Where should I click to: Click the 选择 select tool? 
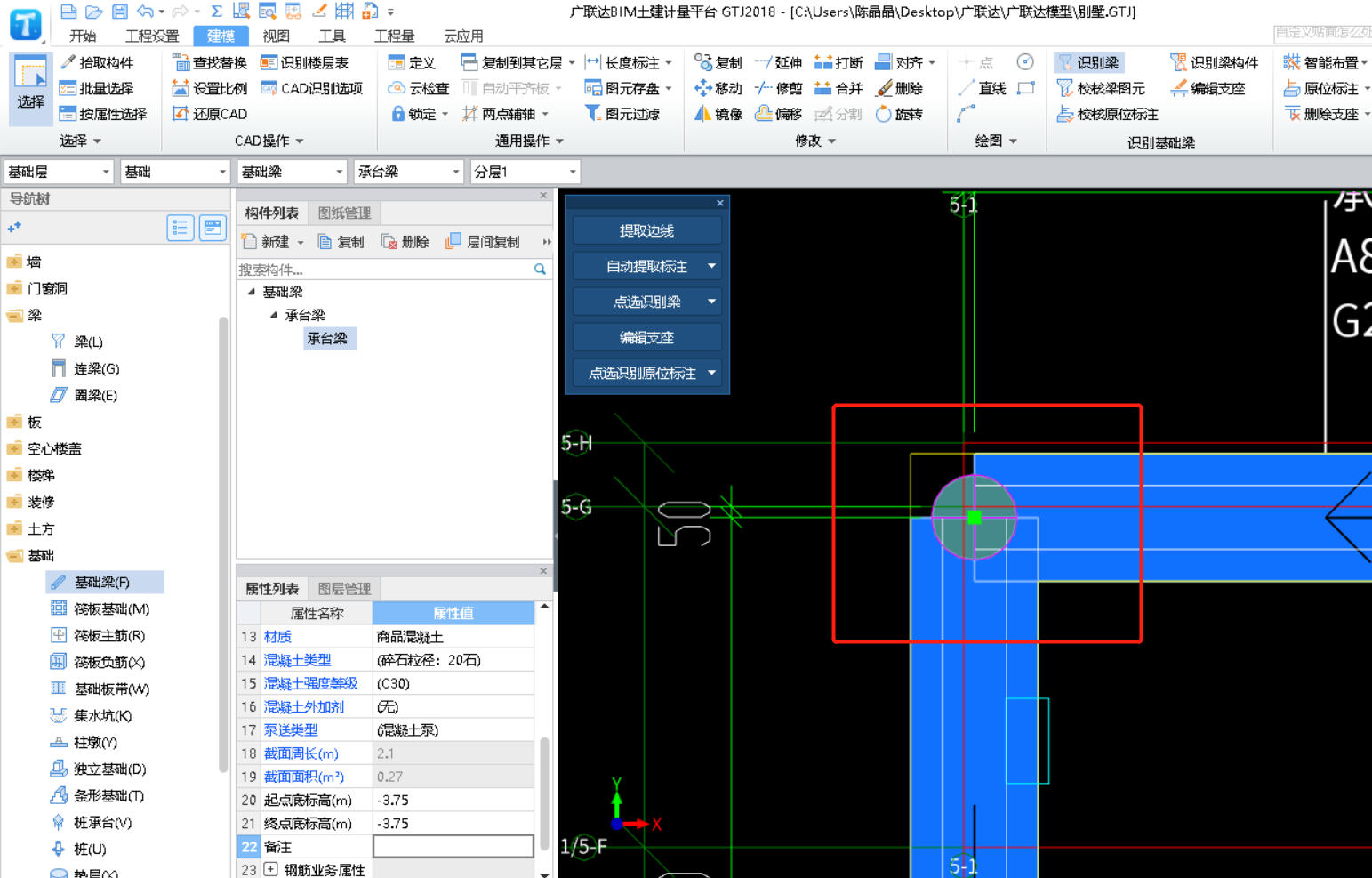point(30,89)
